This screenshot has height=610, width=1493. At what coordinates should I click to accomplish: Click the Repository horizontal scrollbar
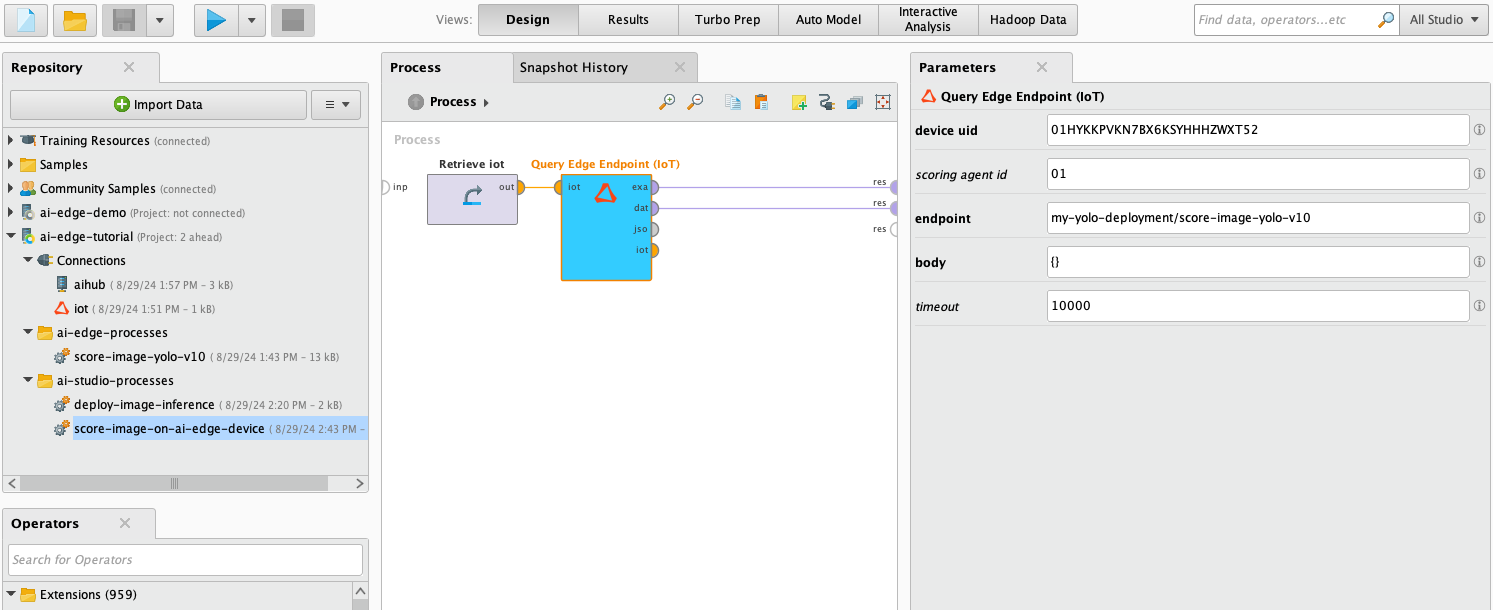[174, 483]
